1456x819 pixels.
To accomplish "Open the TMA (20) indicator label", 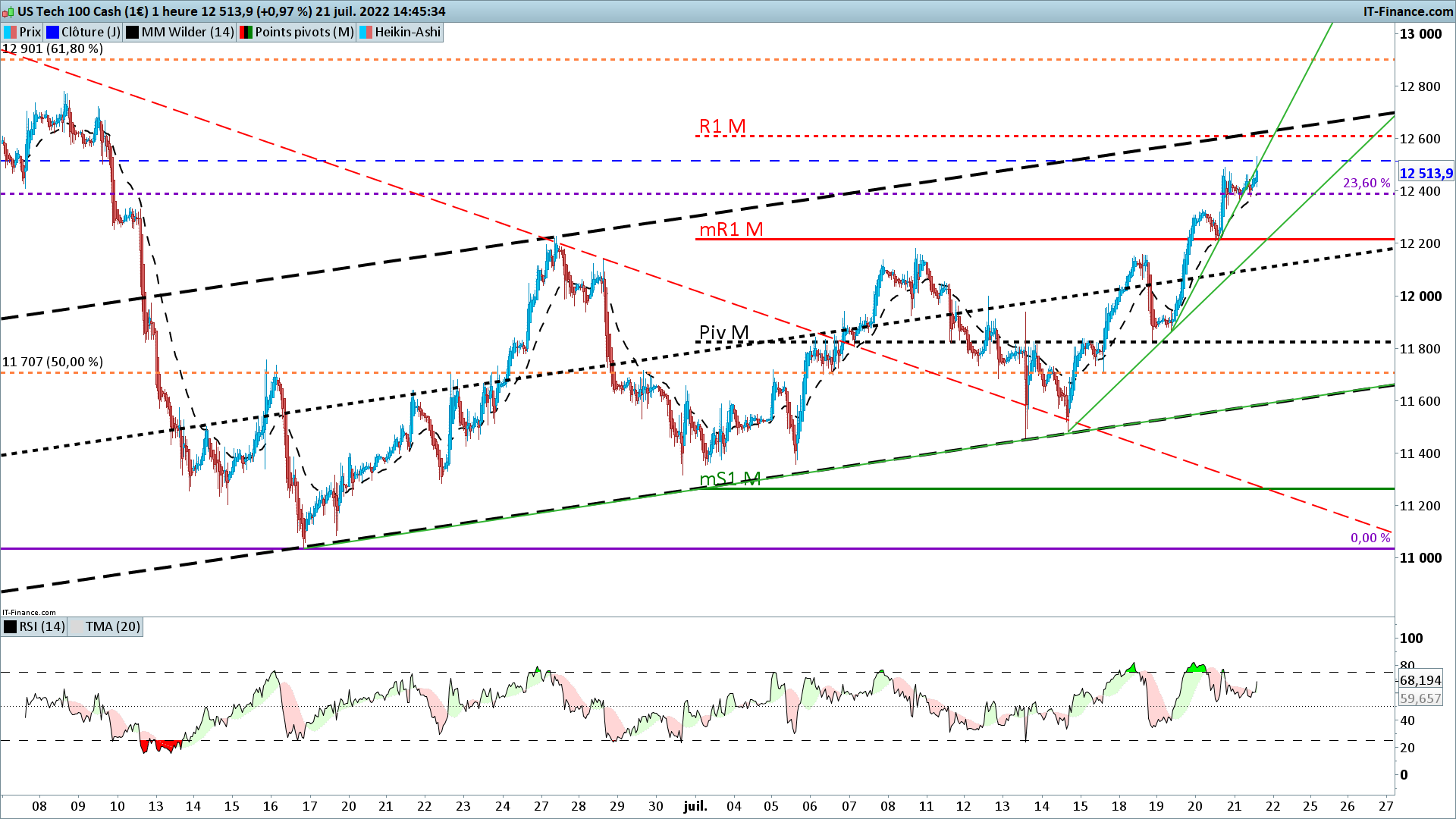I will pyautogui.click(x=112, y=626).
